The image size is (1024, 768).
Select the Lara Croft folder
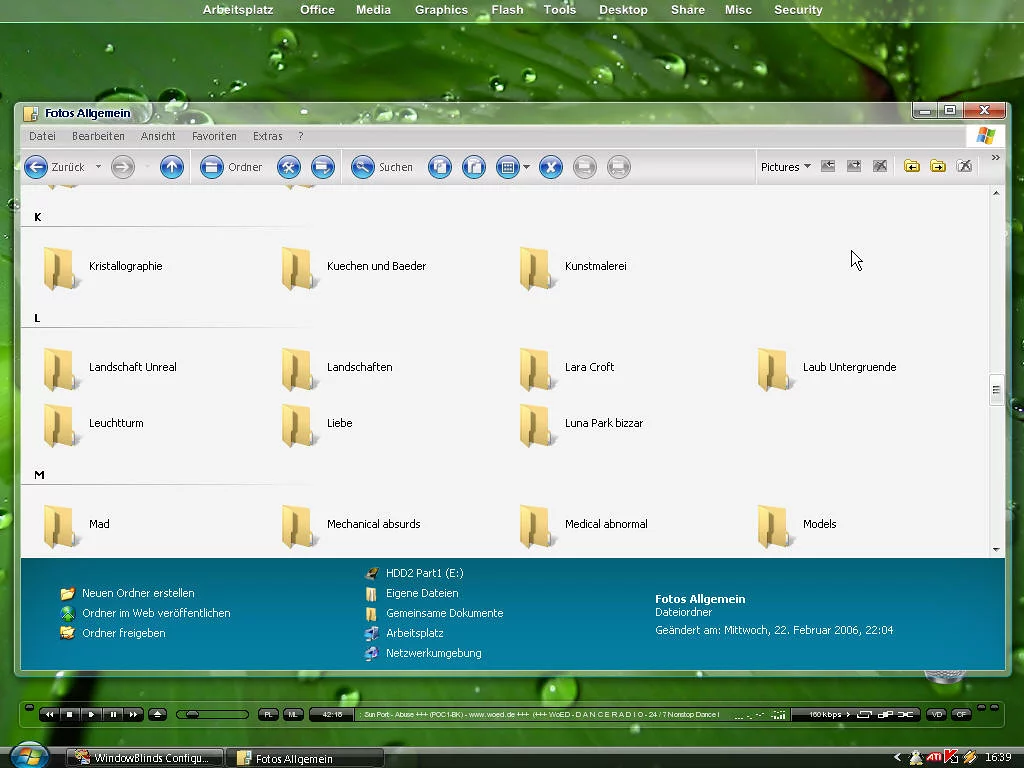pos(589,367)
